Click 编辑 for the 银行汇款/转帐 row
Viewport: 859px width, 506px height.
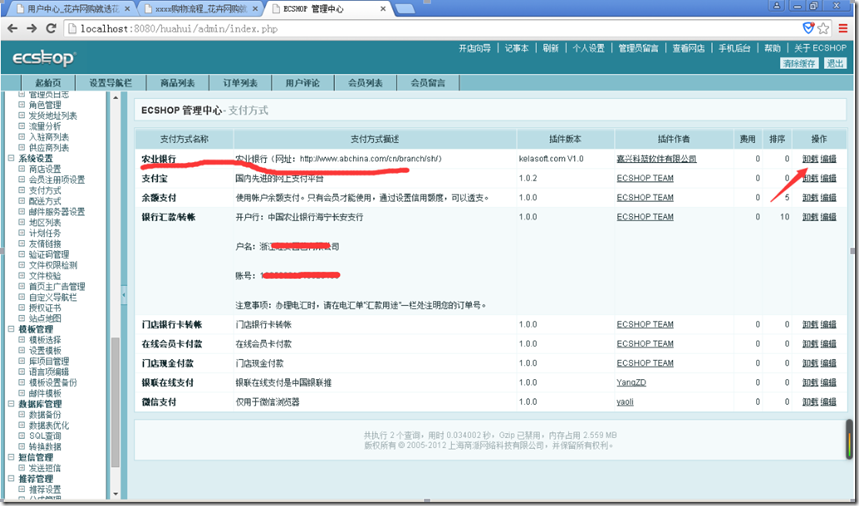(828, 217)
